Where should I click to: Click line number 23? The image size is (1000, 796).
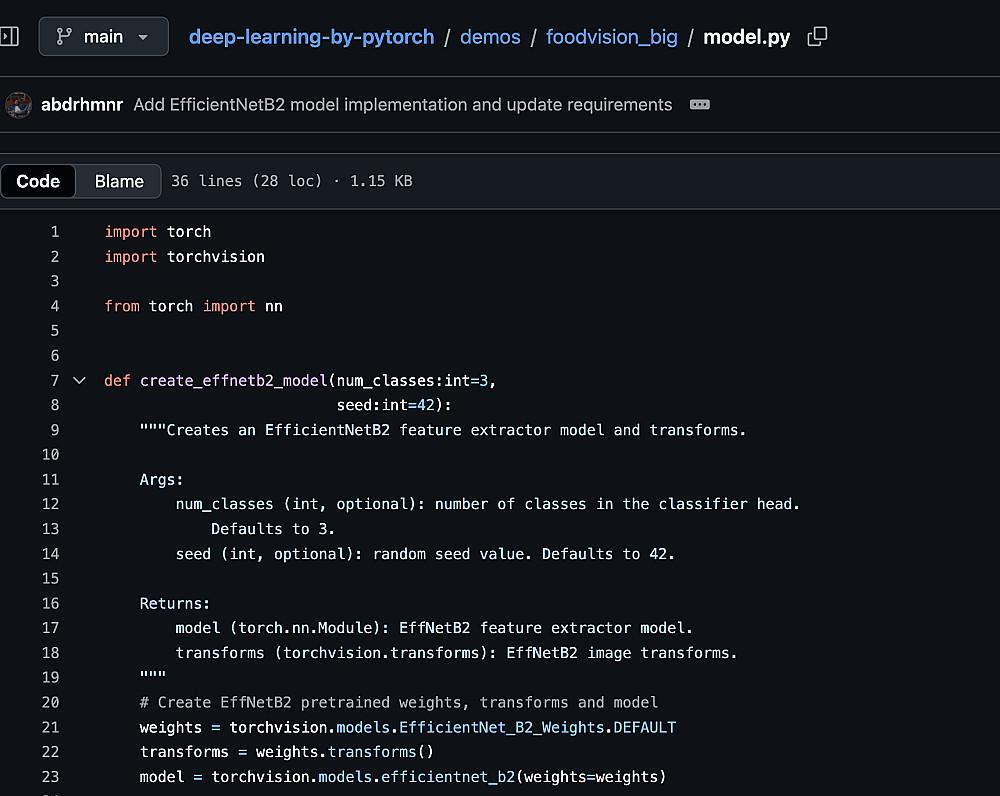click(51, 777)
